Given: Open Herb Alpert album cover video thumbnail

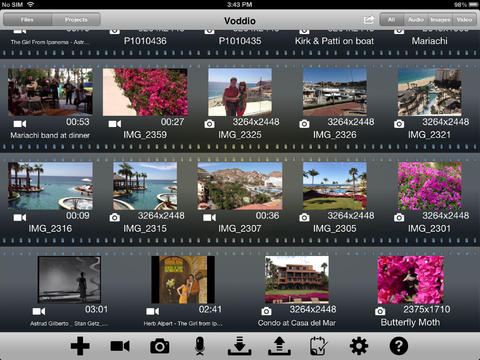Looking at the screenshot, I should (x=183, y=280).
